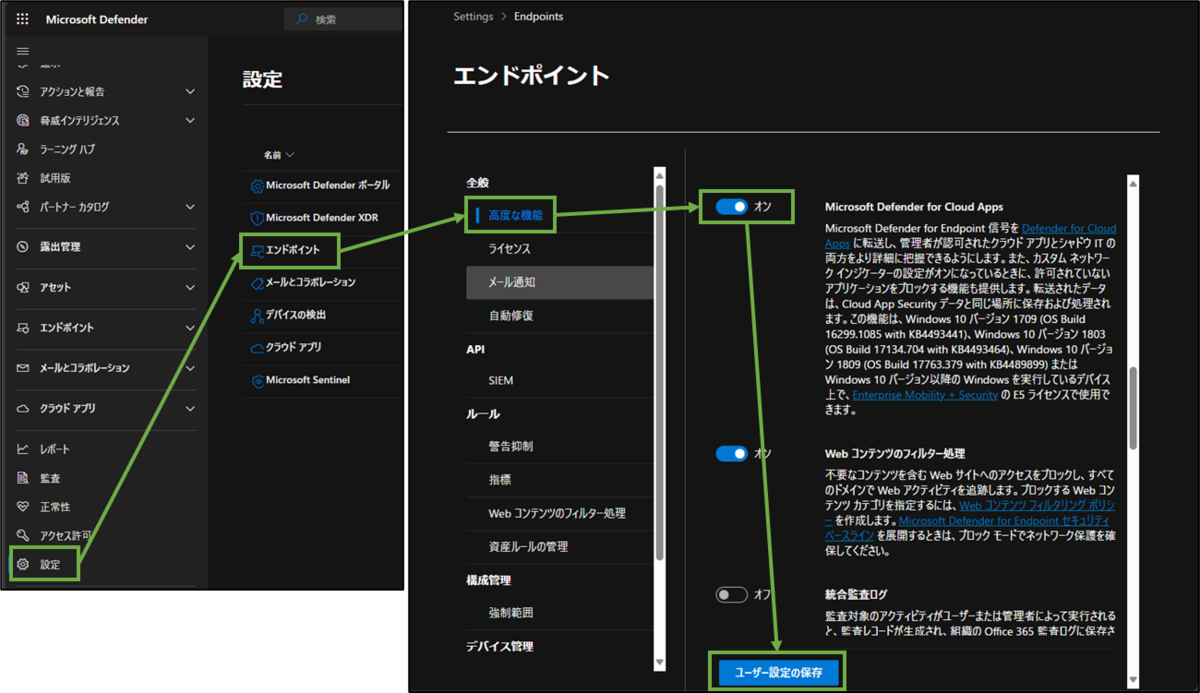The width and height of the screenshot is (1200, 693).
Task: Click the メールとコラボレーション settings list icon
Action: pyautogui.click(x=257, y=283)
